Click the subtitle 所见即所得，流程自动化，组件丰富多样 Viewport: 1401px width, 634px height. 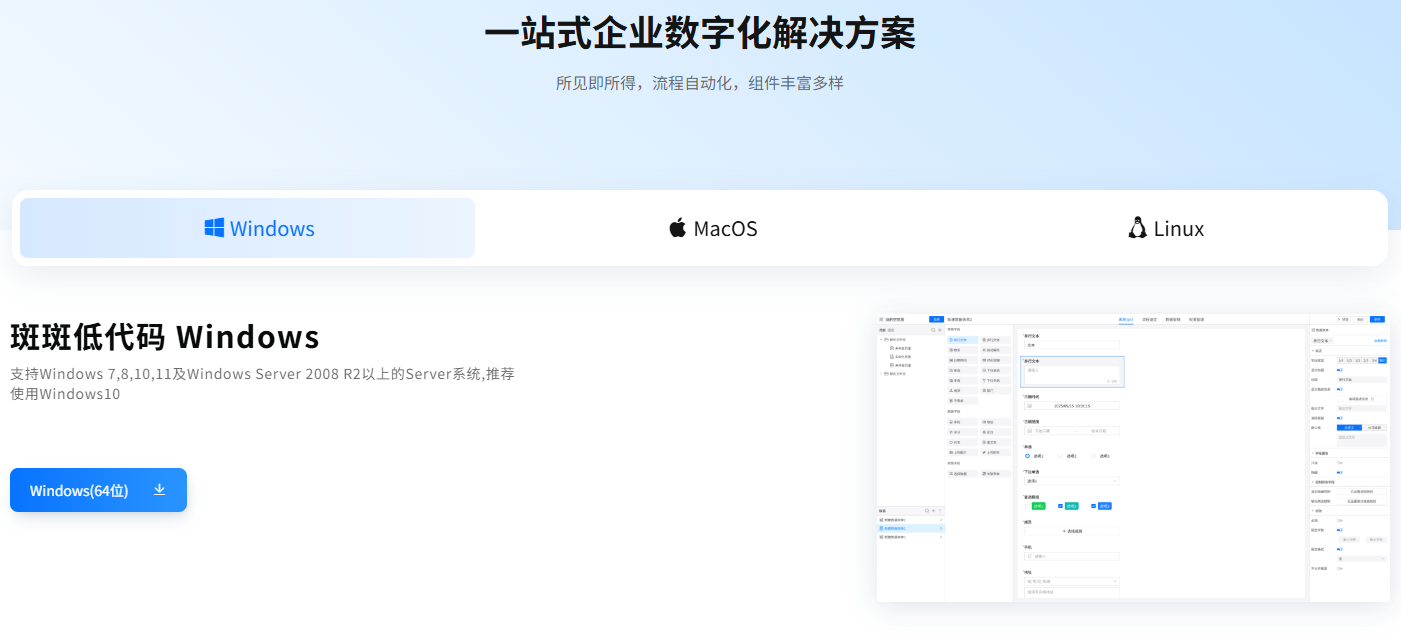(x=700, y=83)
